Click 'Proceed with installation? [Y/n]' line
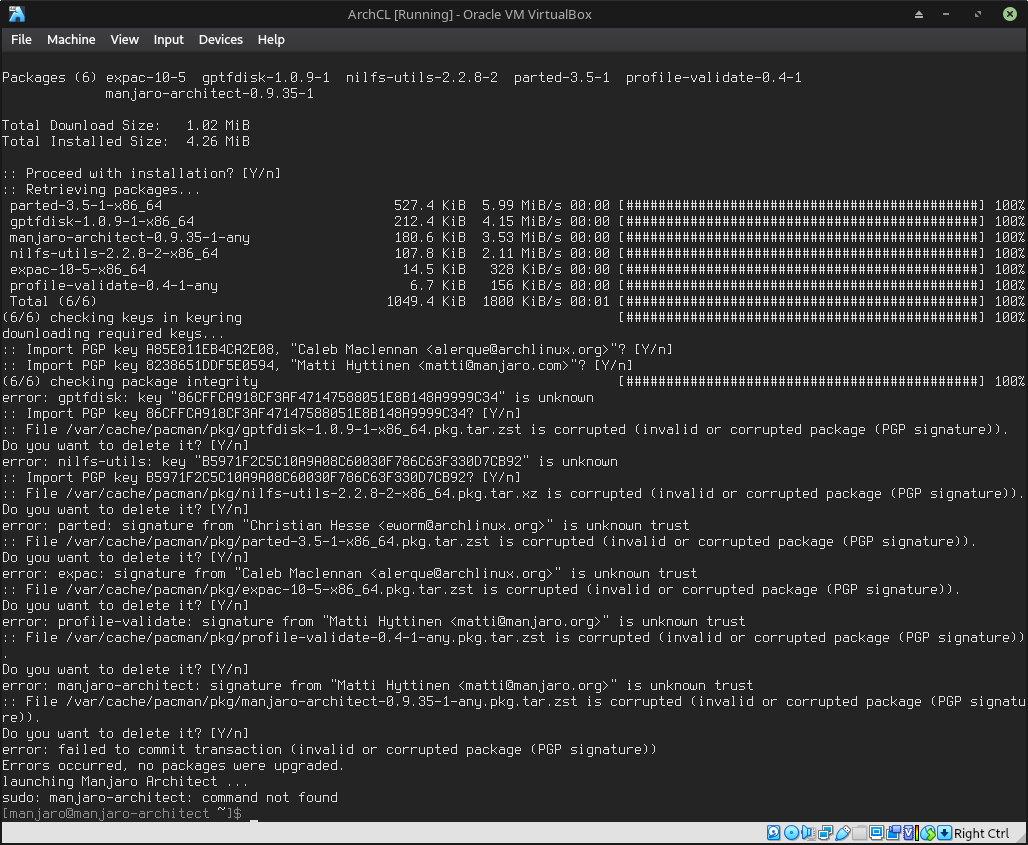Screen dimensions: 1028x845 [x=141, y=173]
